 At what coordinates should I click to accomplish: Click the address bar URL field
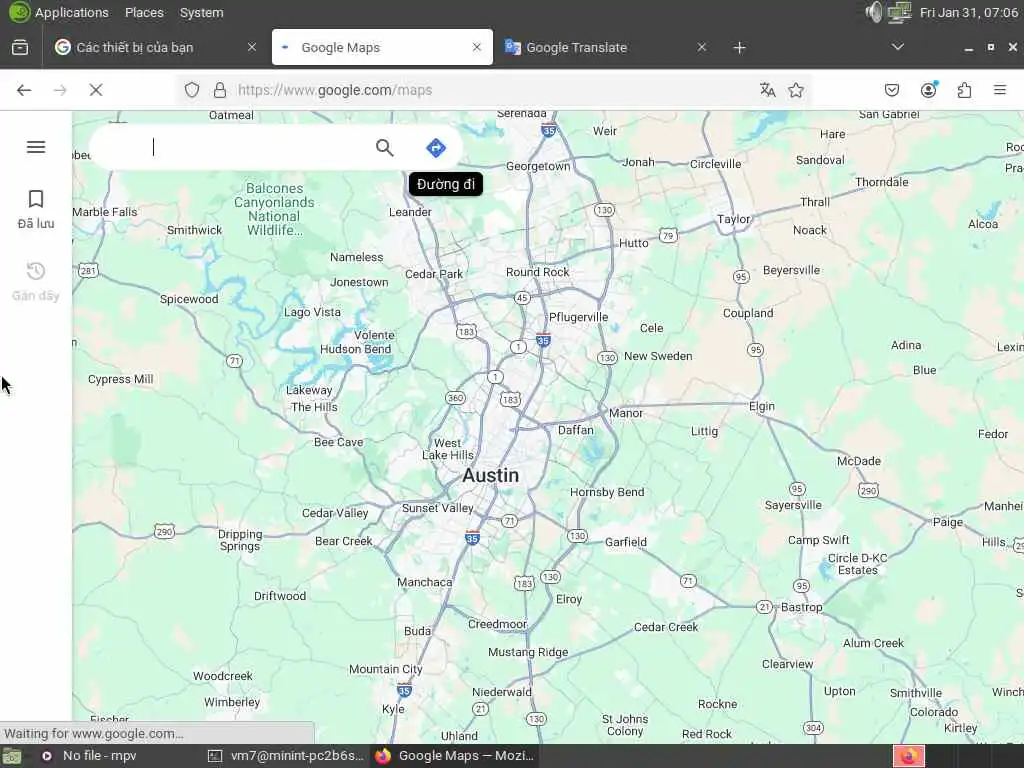coord(493,90)
